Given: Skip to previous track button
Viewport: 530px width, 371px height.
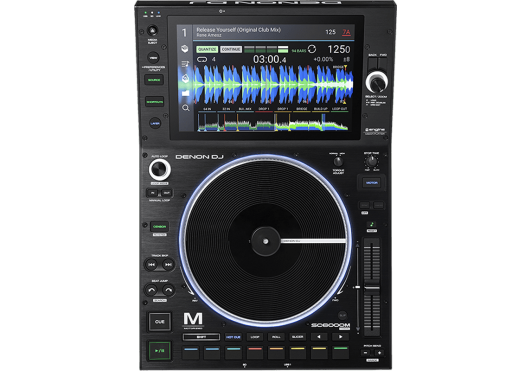Looking at the screenshot, I should 151,265.
